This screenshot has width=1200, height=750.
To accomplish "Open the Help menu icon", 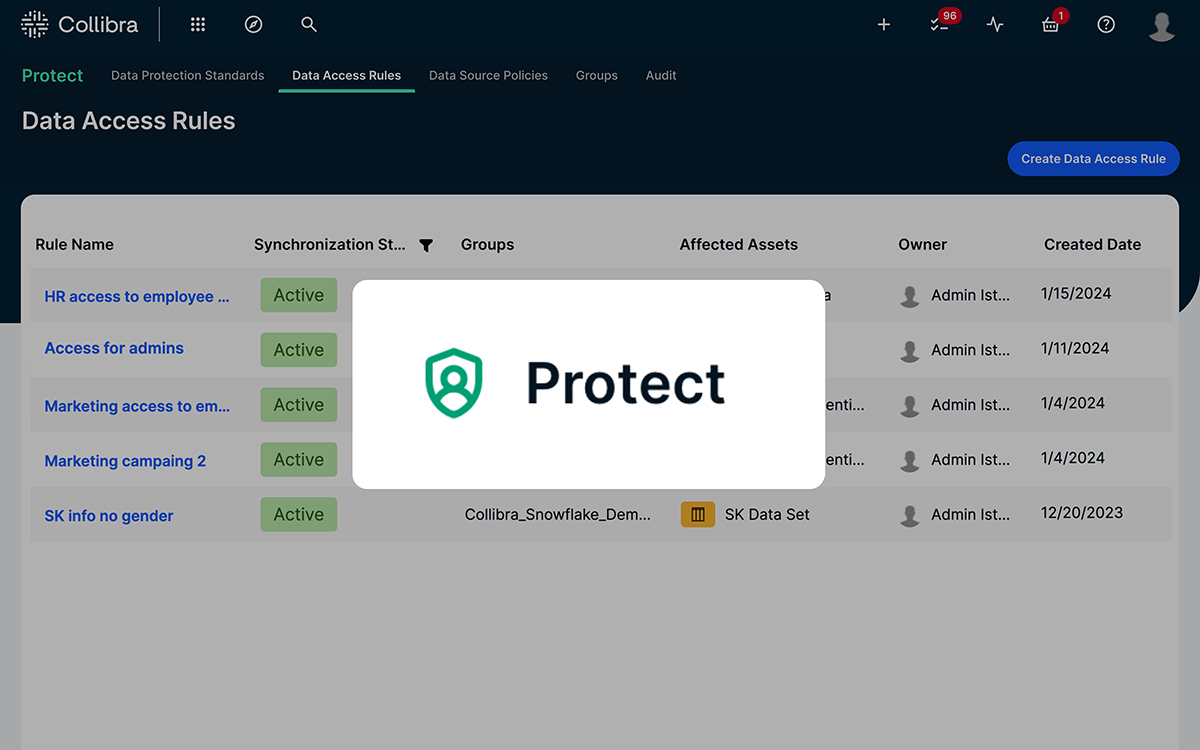I will 1105,24.
